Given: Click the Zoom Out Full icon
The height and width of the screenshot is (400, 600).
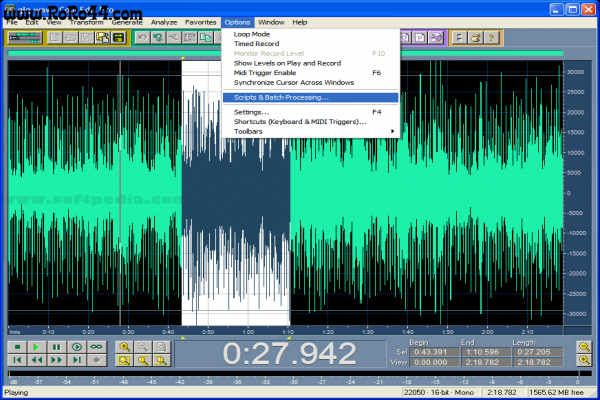Looking at the screenshot, I should point(162,347).
